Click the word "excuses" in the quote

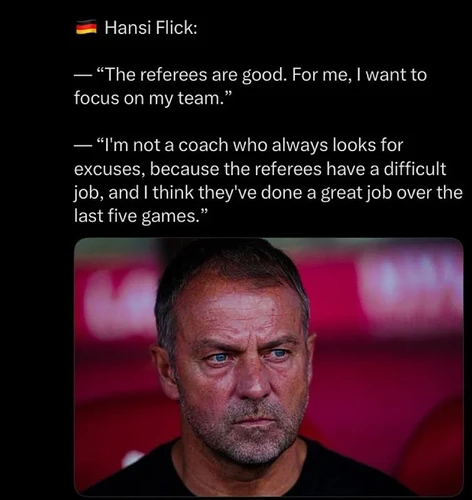[109, 170]
